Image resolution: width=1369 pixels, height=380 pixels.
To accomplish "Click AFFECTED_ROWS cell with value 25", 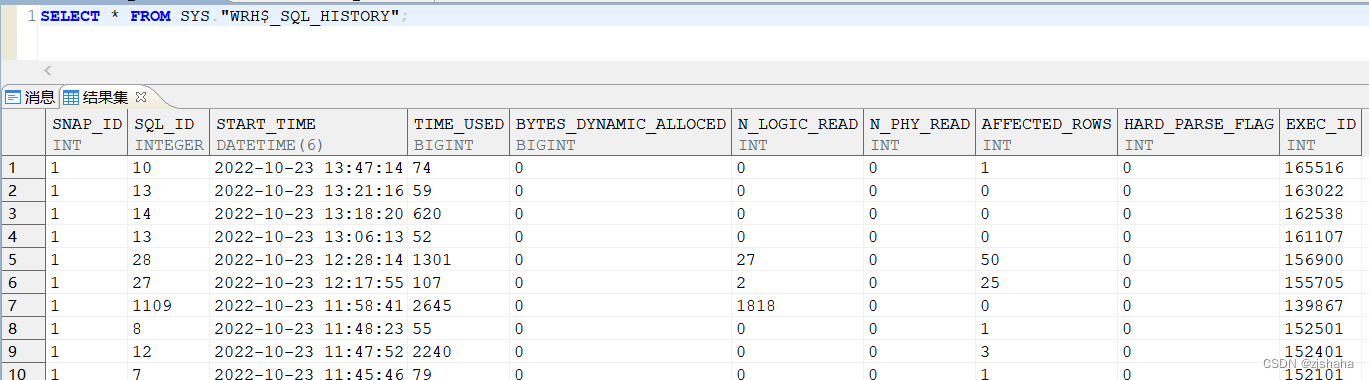I will (x=1046, y=283).
